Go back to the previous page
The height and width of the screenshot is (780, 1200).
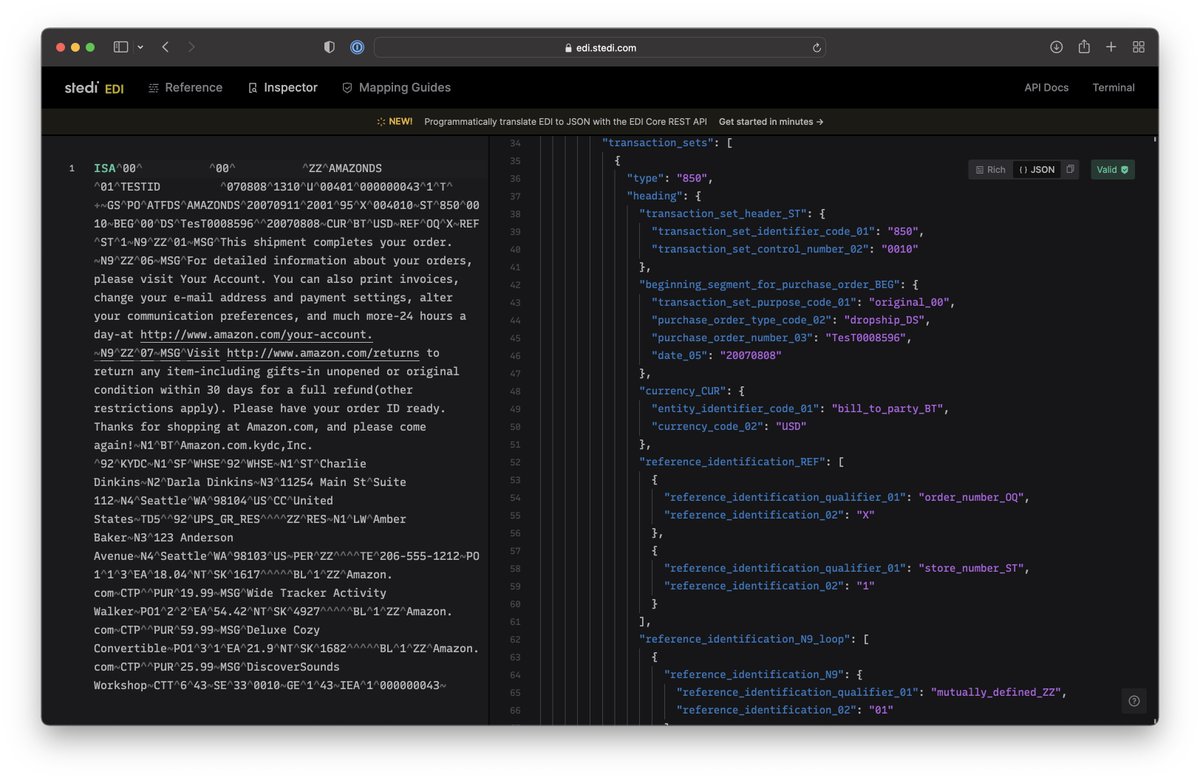point(166,47)
